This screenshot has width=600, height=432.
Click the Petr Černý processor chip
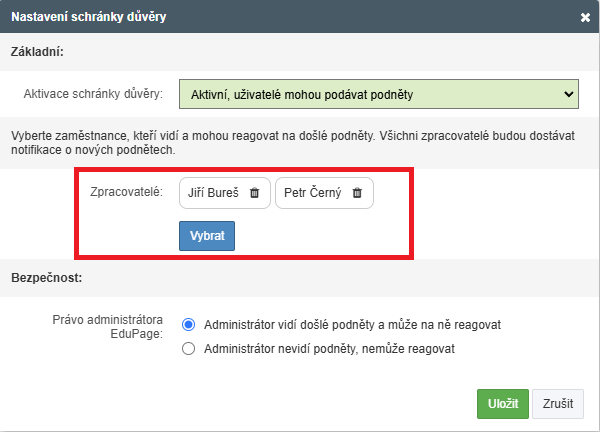[324, 193]
